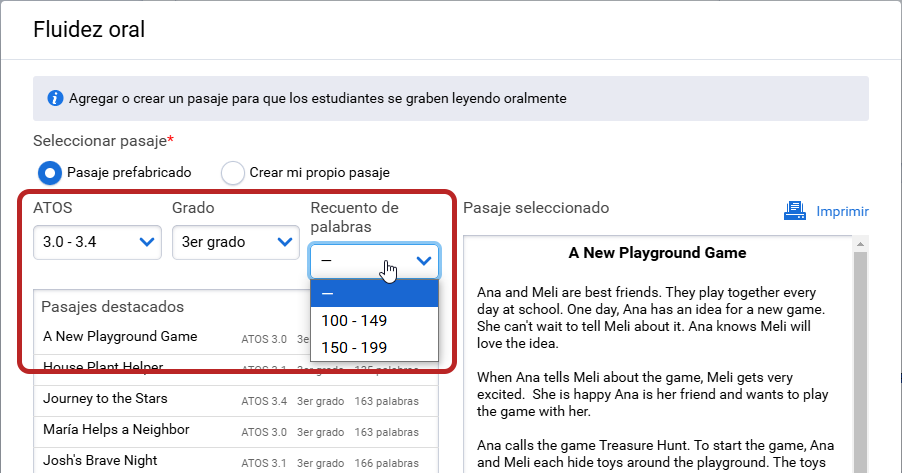Viewport: 902px width, 473px height.
Task: Click the 166 palabras value in the list
Action: pyautogui.click(x=387, y=463)
